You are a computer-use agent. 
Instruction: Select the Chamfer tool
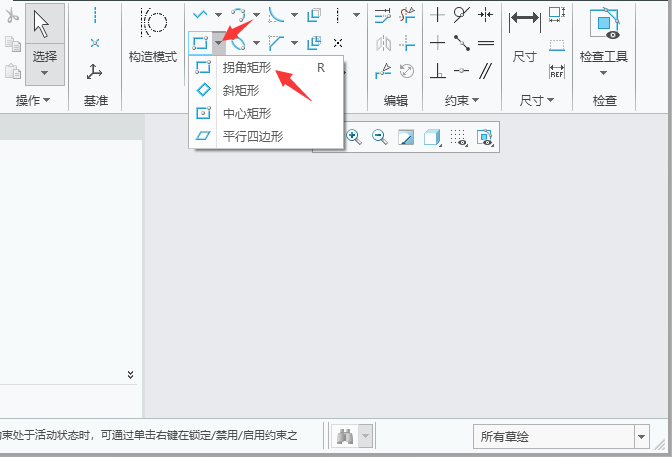coord(276,43)
